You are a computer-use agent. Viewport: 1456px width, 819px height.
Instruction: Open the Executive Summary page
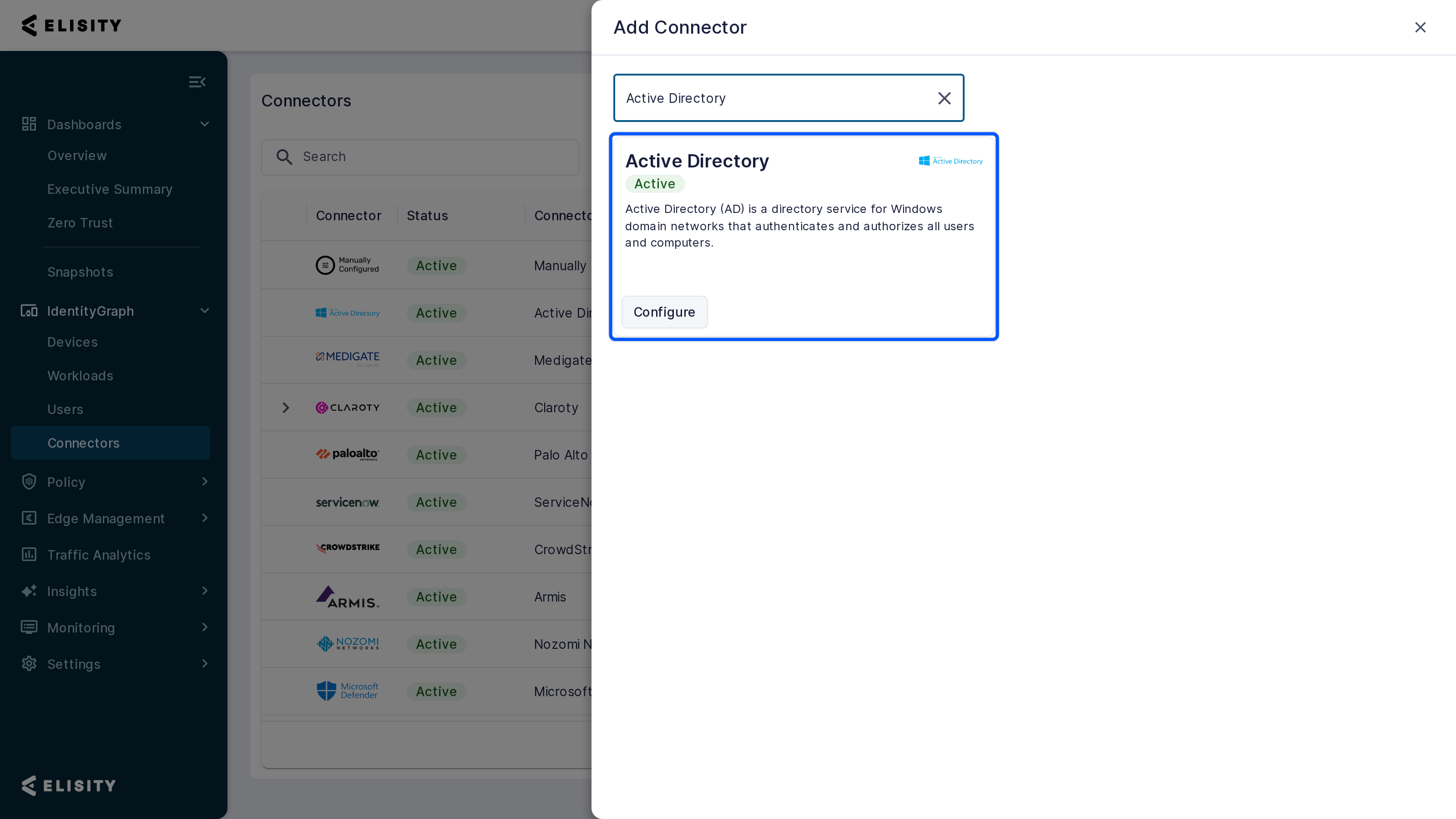(x=110, y=189)
